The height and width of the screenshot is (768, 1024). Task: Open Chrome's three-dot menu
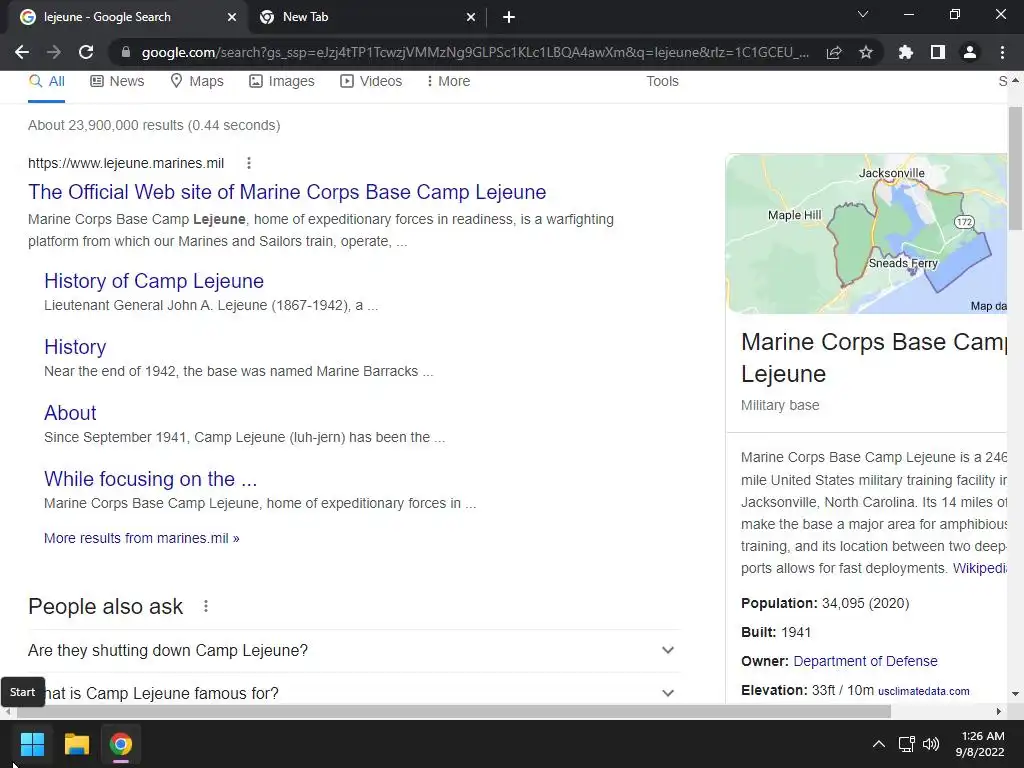click(1002, 52)
